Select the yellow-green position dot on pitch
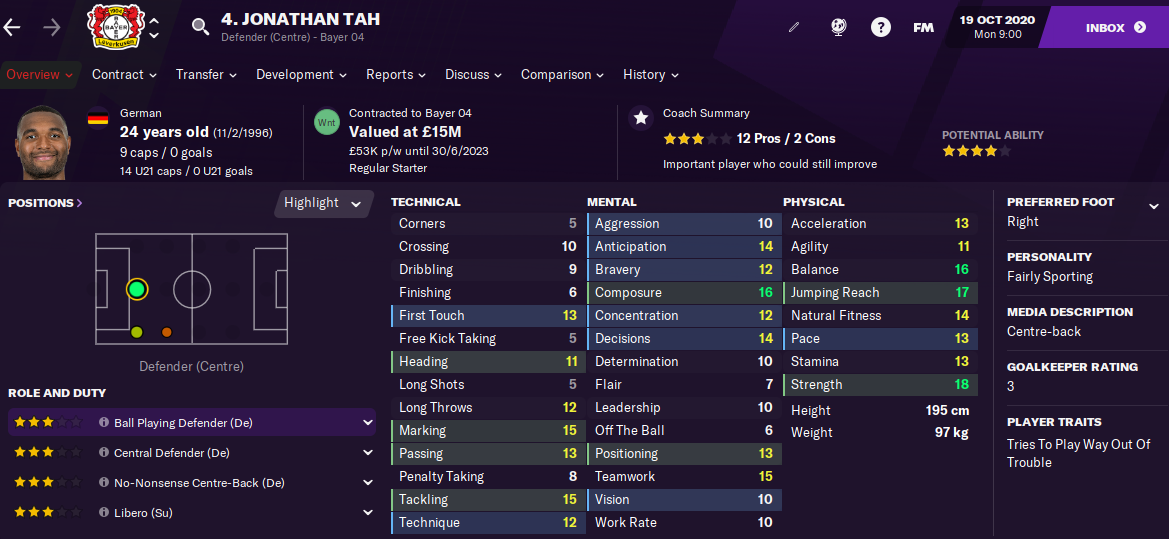 click(137, 332)
